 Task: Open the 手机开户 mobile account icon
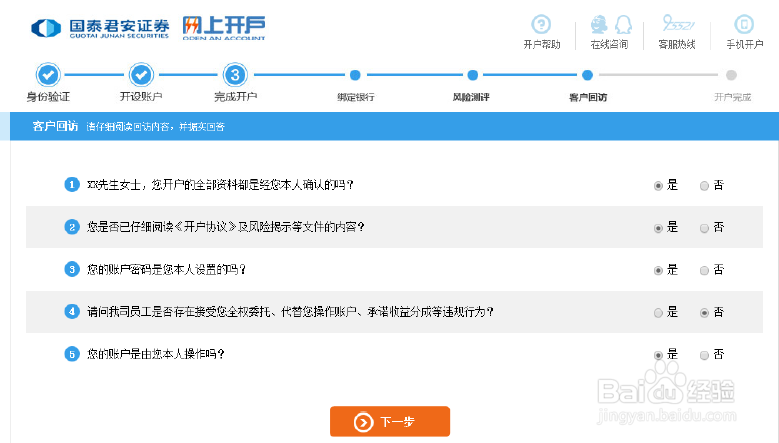744,24
